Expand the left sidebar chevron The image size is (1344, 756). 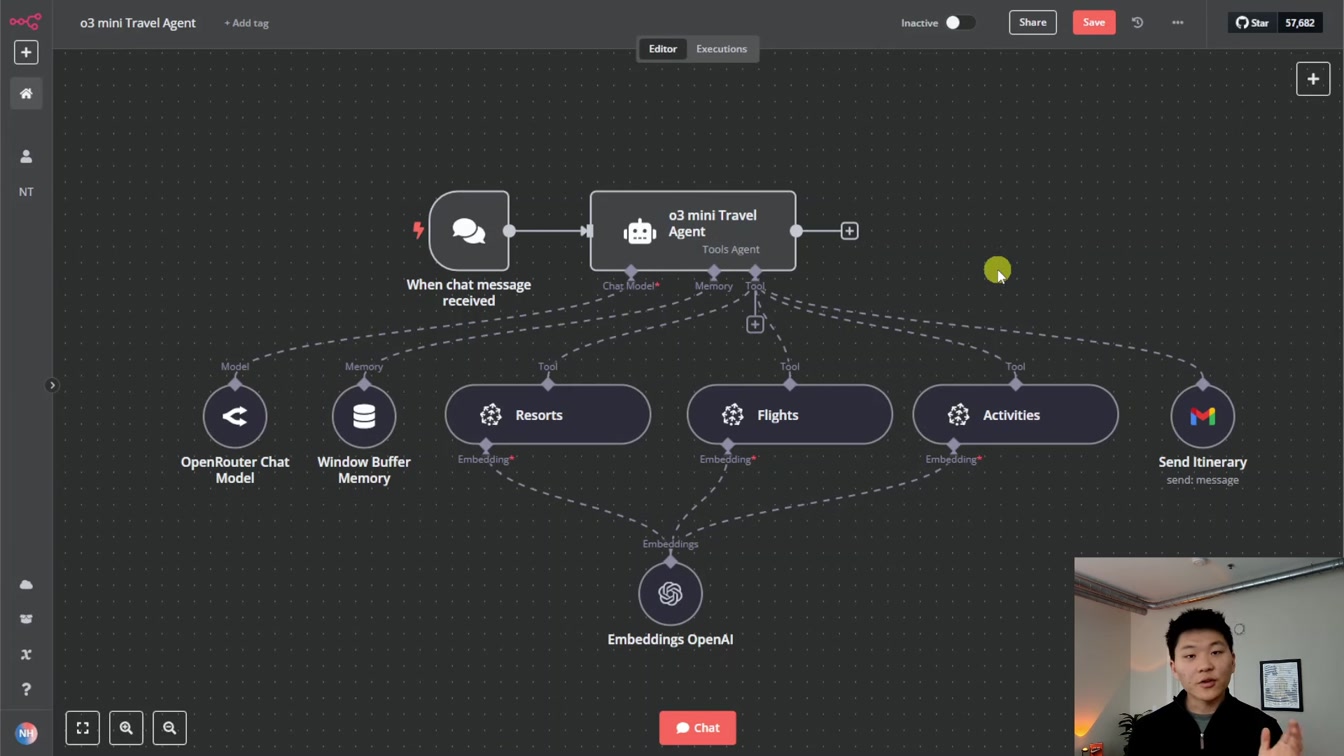pos(52,385)
